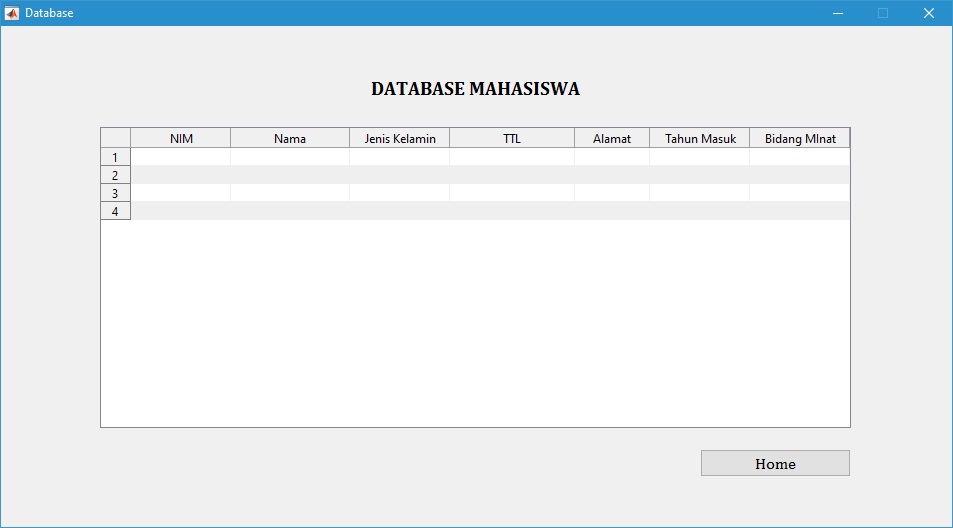Image resolution: width=953 pixels, height=528 pixels.
Task: Click the Alamat column header
Action: 612,139
